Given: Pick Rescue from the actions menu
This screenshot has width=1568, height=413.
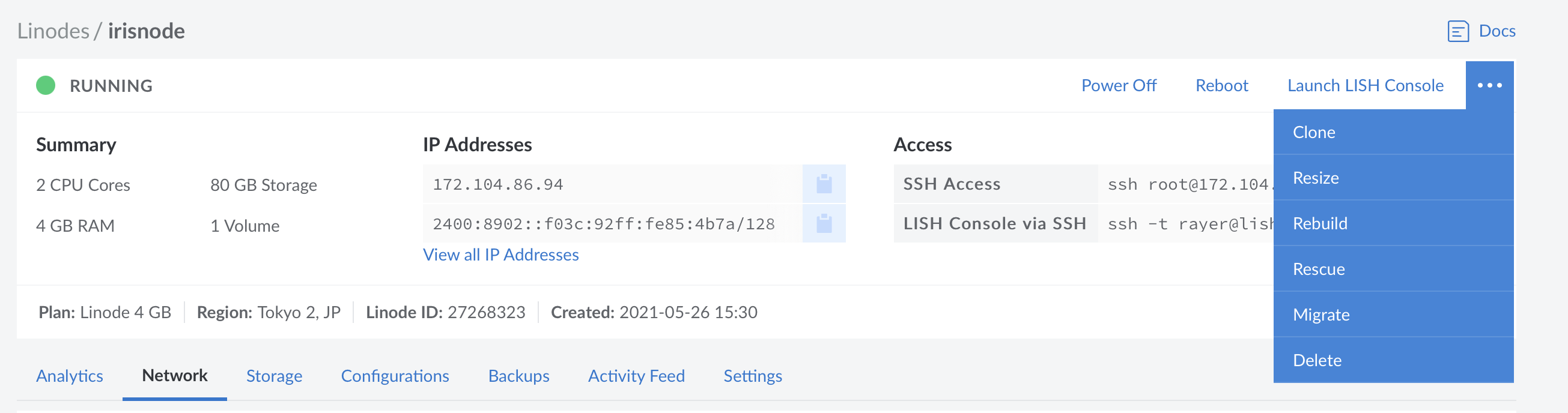Looking at the screenshot, I should click(x=1393, y=269).
